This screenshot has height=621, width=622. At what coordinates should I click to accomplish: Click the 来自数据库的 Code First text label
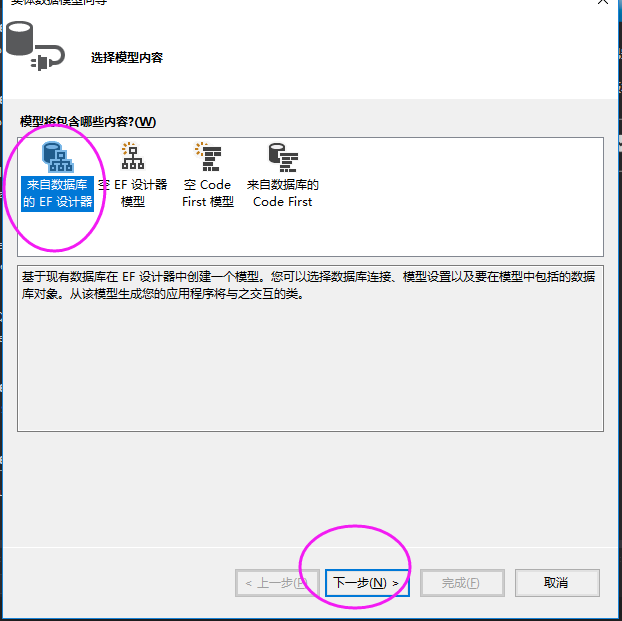[x=283, y=193]
